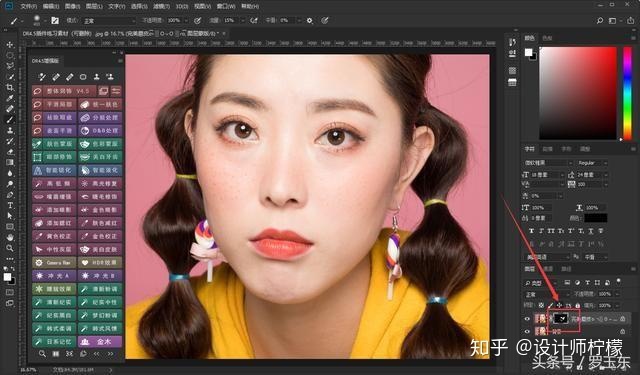
Task: Click the ellipse icon in DR4.5 panel
Action: coord(83,76)
